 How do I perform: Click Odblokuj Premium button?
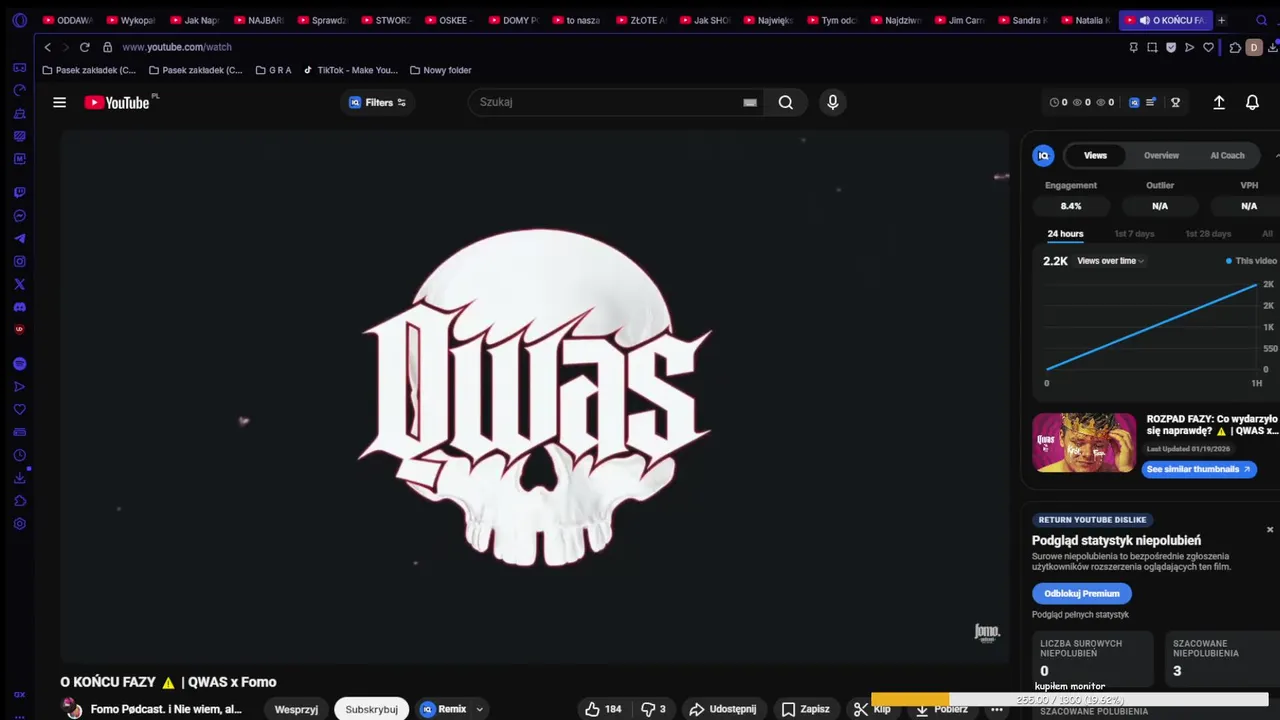coord(1081,593)
